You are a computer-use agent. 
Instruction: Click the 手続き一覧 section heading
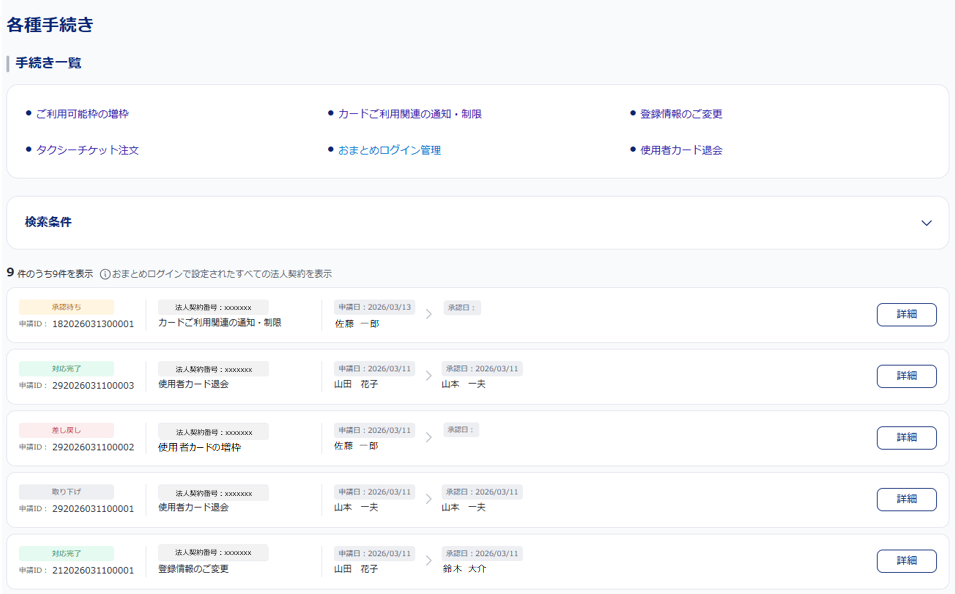click(48, 63)
